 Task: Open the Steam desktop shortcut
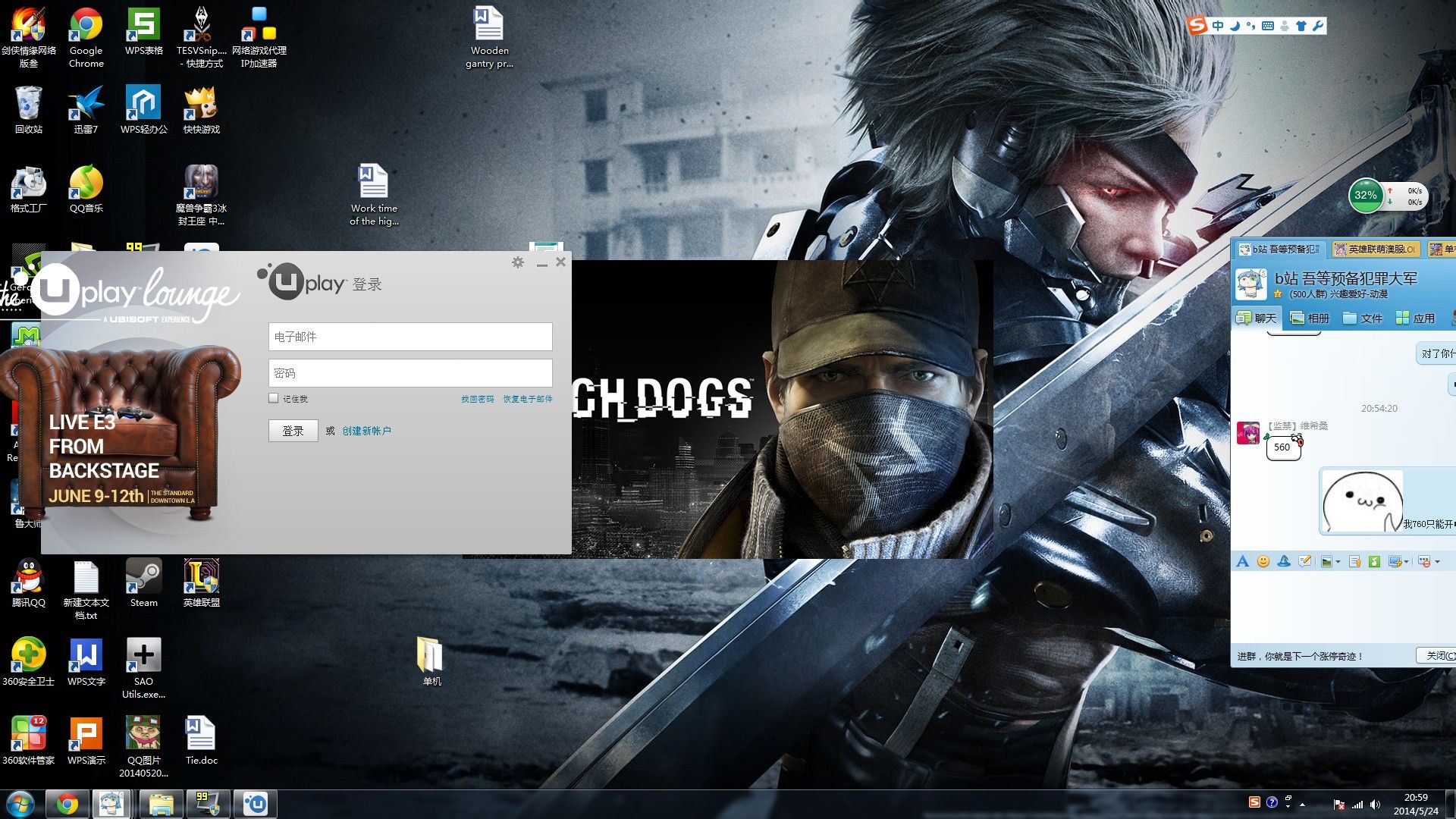click(x=143, y=584)
